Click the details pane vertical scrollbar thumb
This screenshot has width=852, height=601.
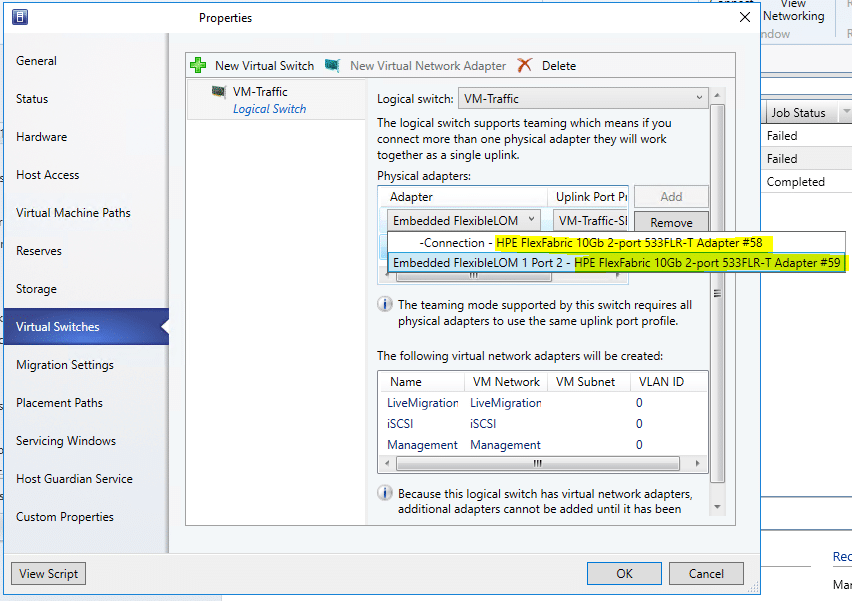coord(717,293)
